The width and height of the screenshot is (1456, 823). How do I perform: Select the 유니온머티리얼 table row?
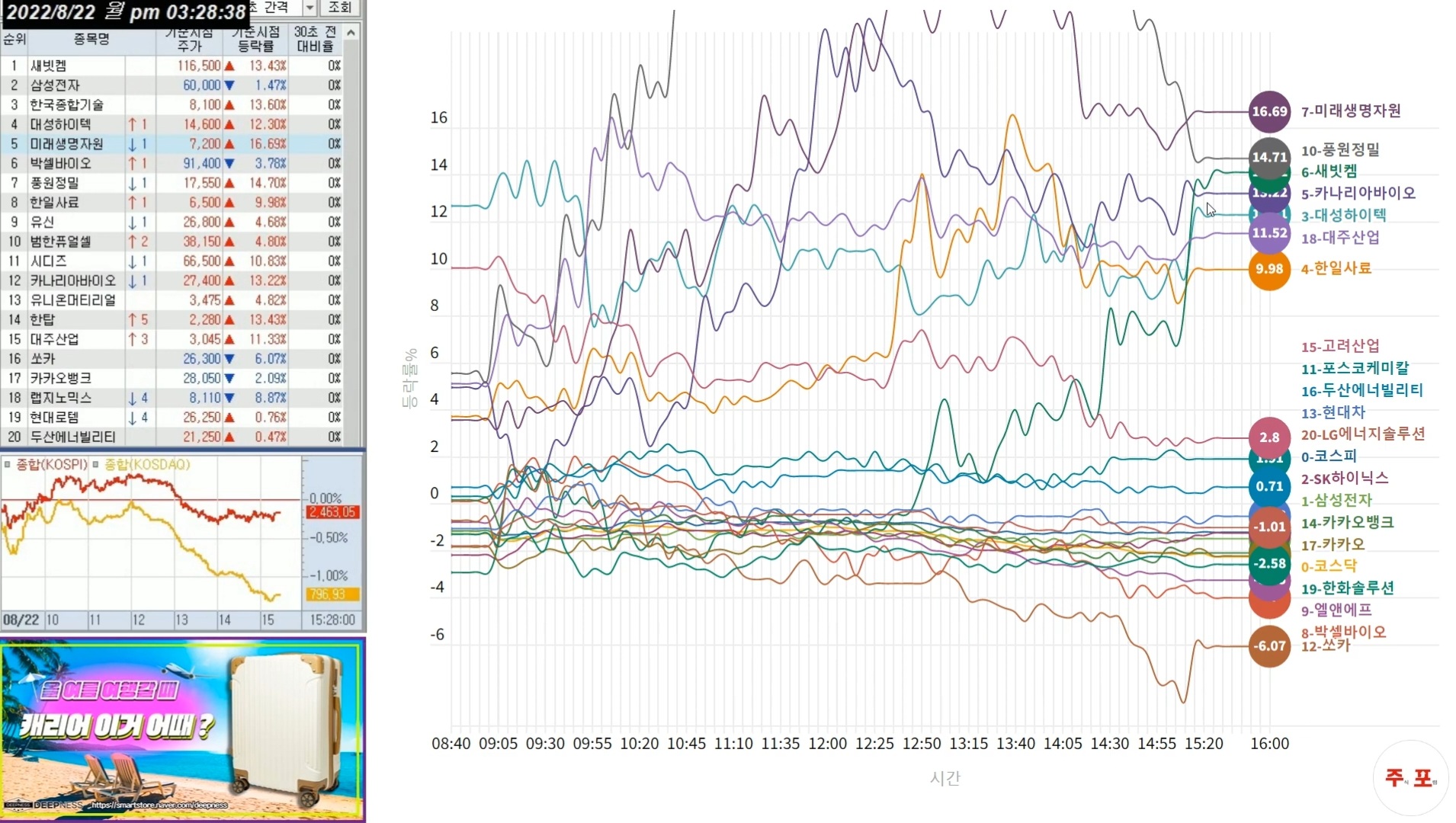point(172,300)
